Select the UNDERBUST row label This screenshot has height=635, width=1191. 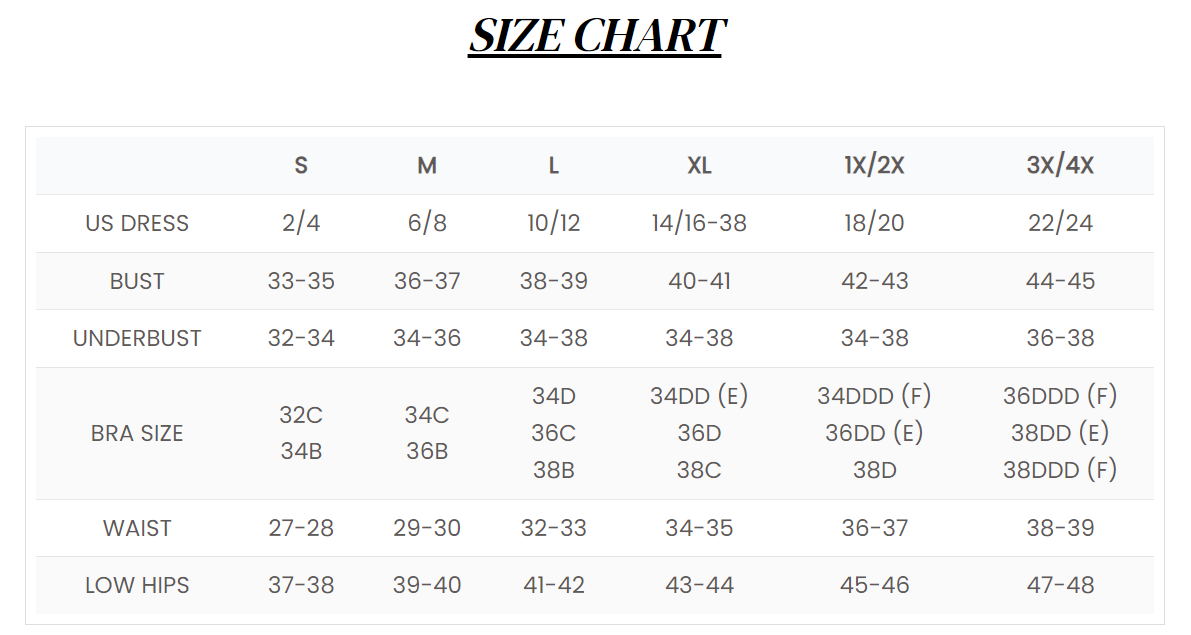(x=137, y=338)
